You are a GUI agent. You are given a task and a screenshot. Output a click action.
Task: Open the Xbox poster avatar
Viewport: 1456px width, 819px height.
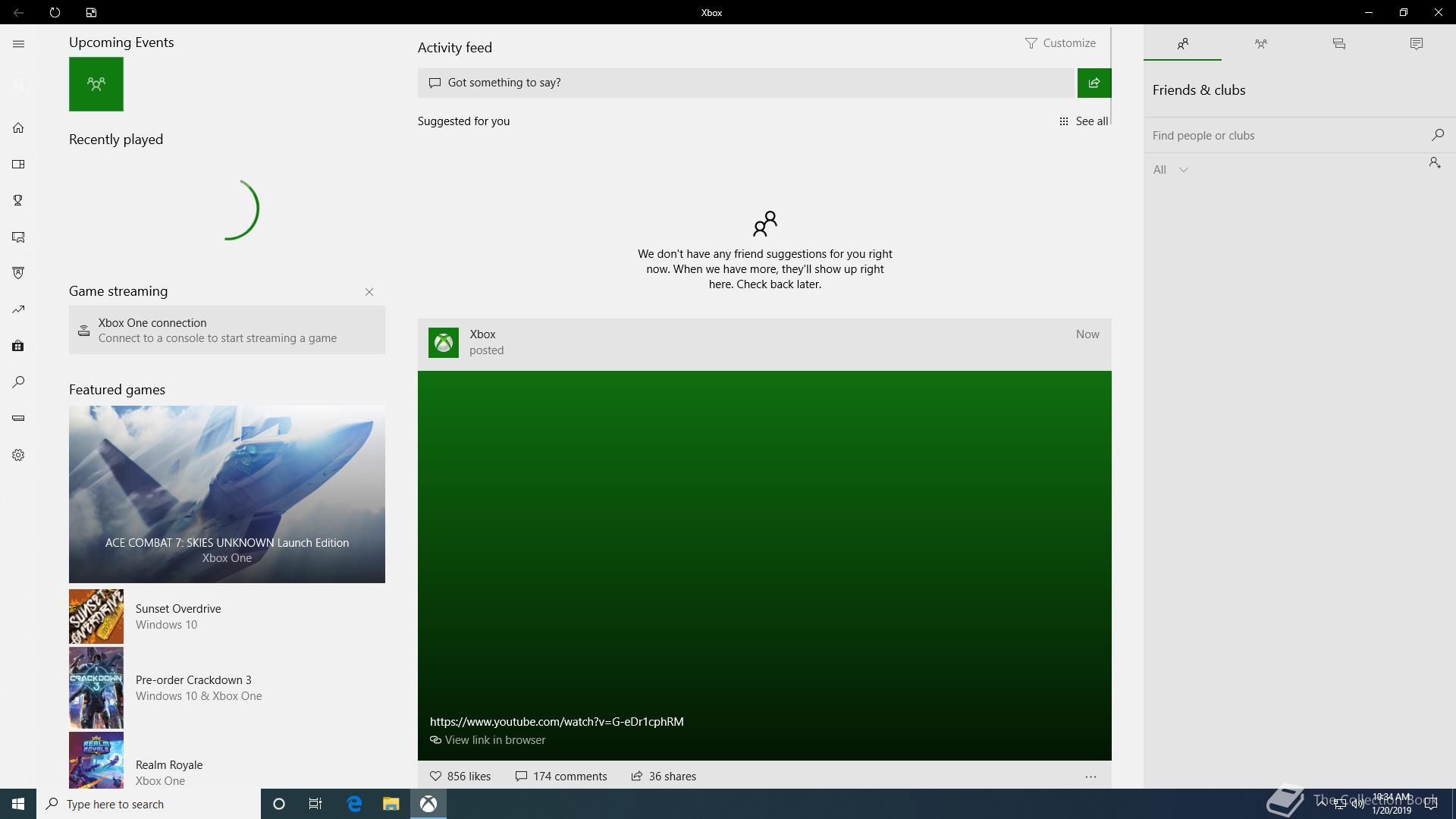444,343
